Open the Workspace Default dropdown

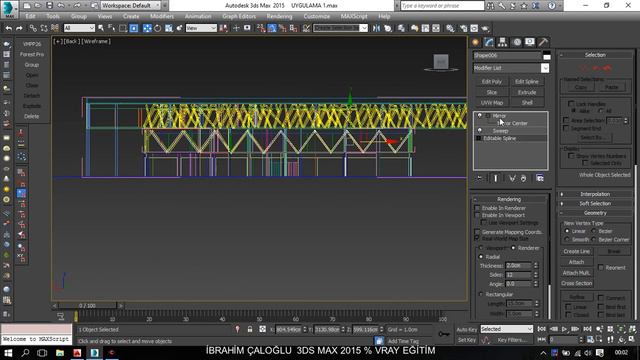[131, 6]
